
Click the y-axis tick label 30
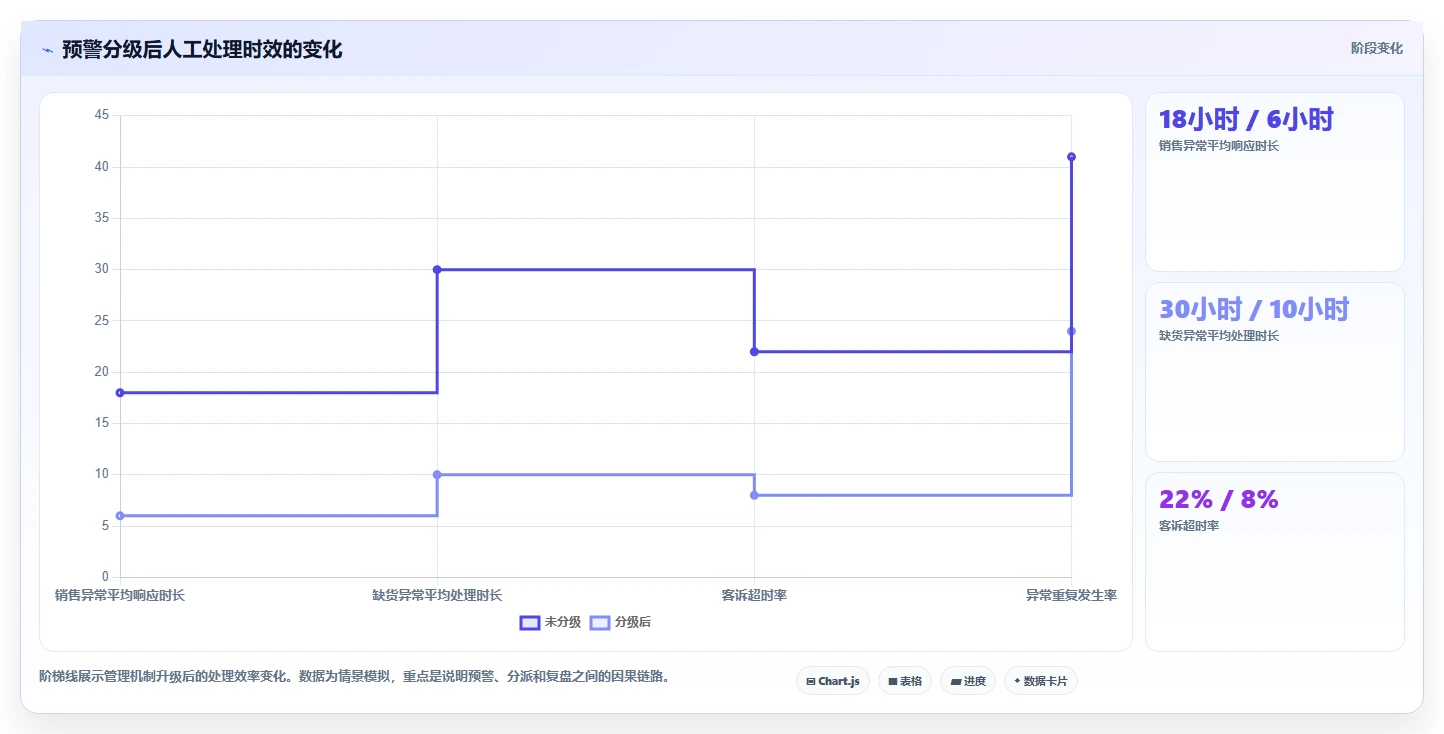pyautogui.click(x=101, y=269)
